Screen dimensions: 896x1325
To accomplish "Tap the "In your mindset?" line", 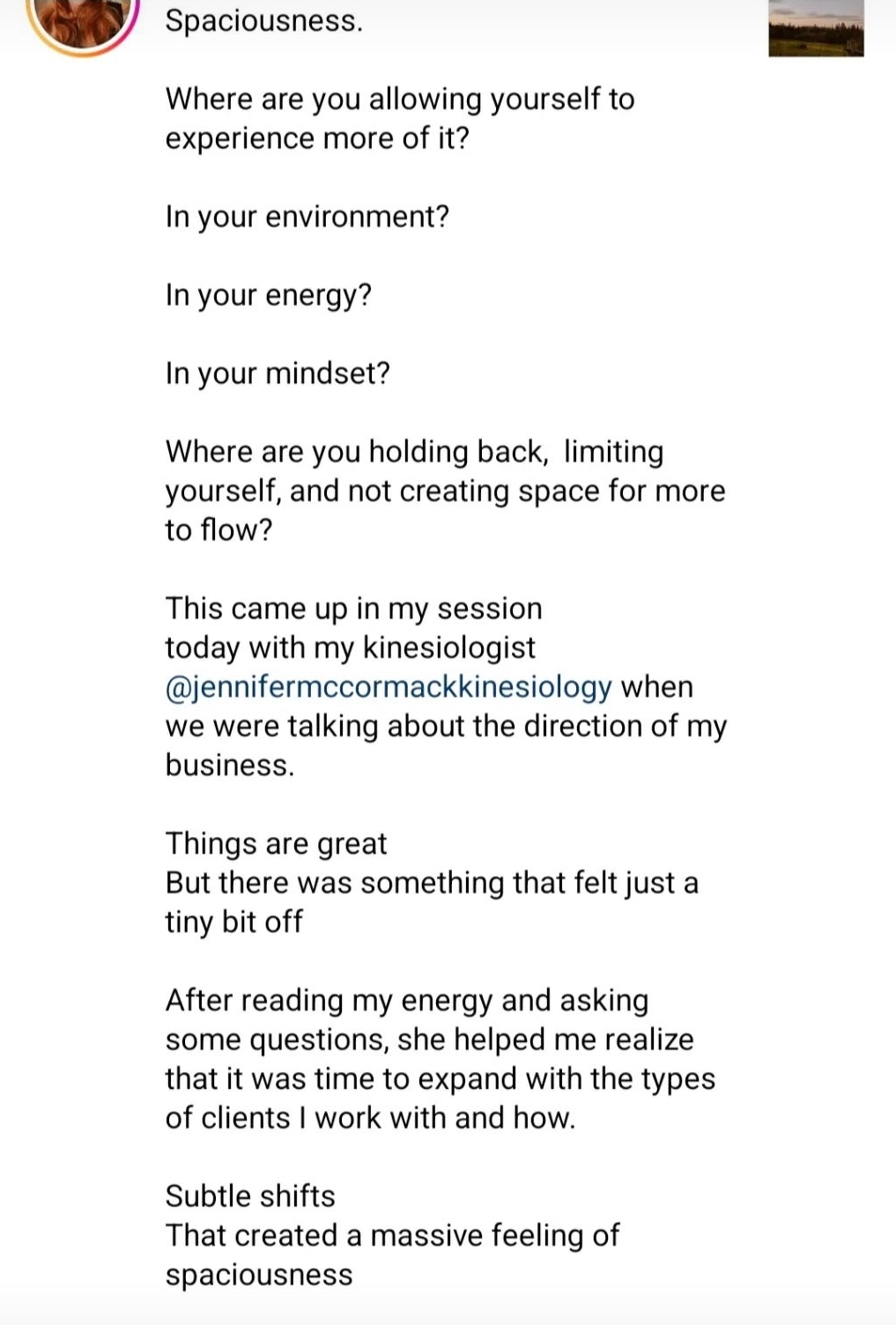I will coord(277,374).
